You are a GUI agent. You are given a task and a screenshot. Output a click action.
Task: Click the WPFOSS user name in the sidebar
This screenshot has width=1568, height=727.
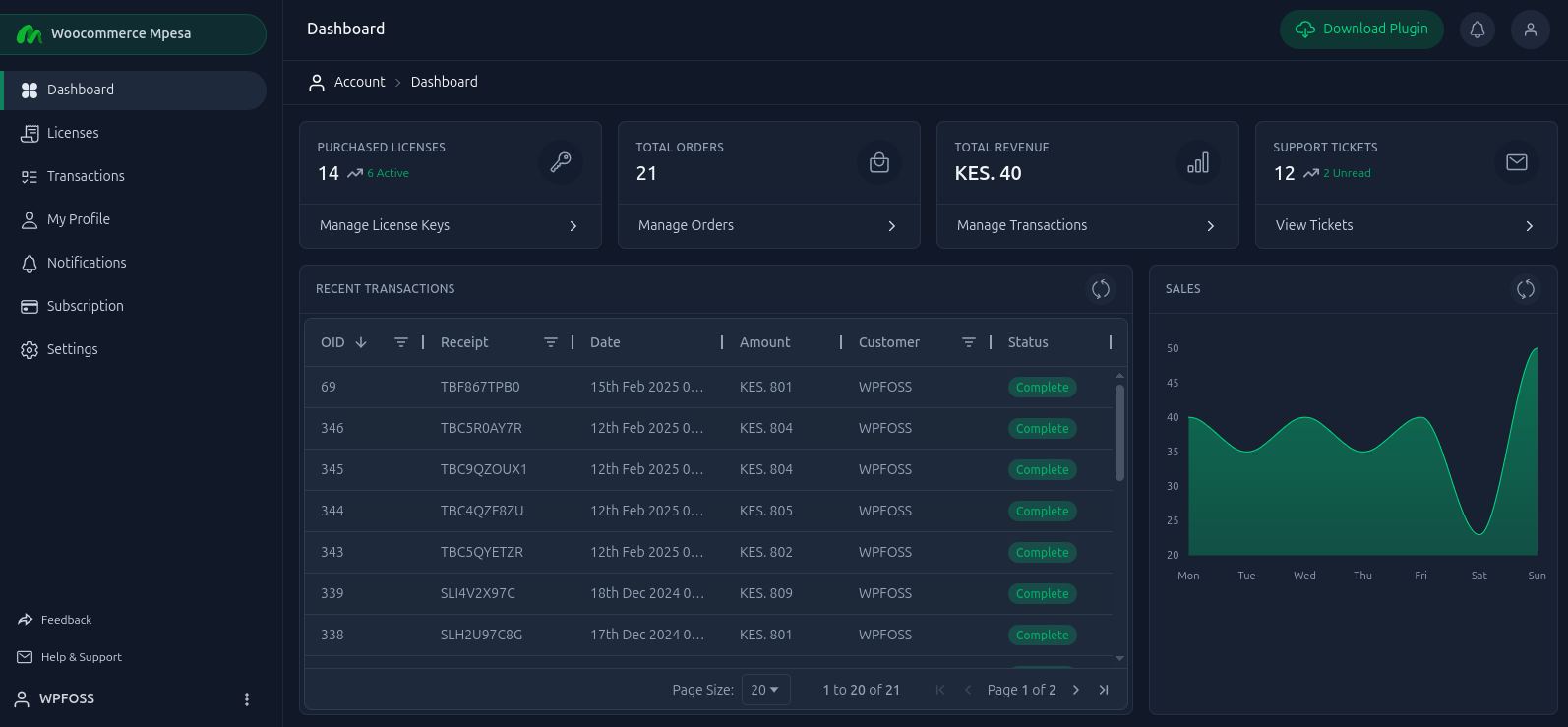(x=67, y=699)
